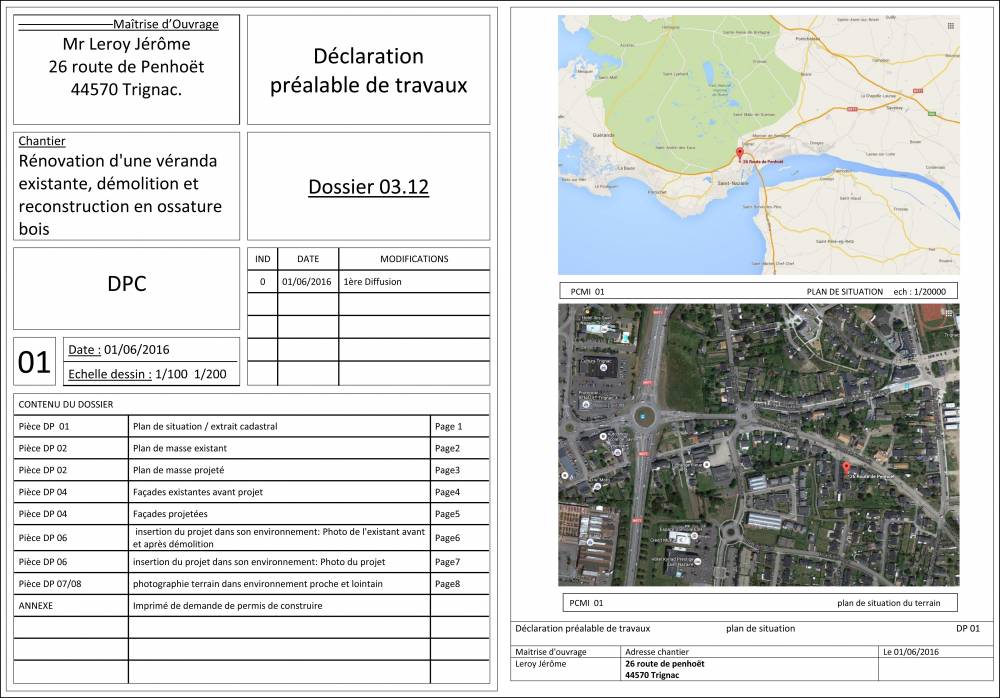Select 'Page5' cell
This screenshot has height=698, width=1000.
click(x=447, y=514)
